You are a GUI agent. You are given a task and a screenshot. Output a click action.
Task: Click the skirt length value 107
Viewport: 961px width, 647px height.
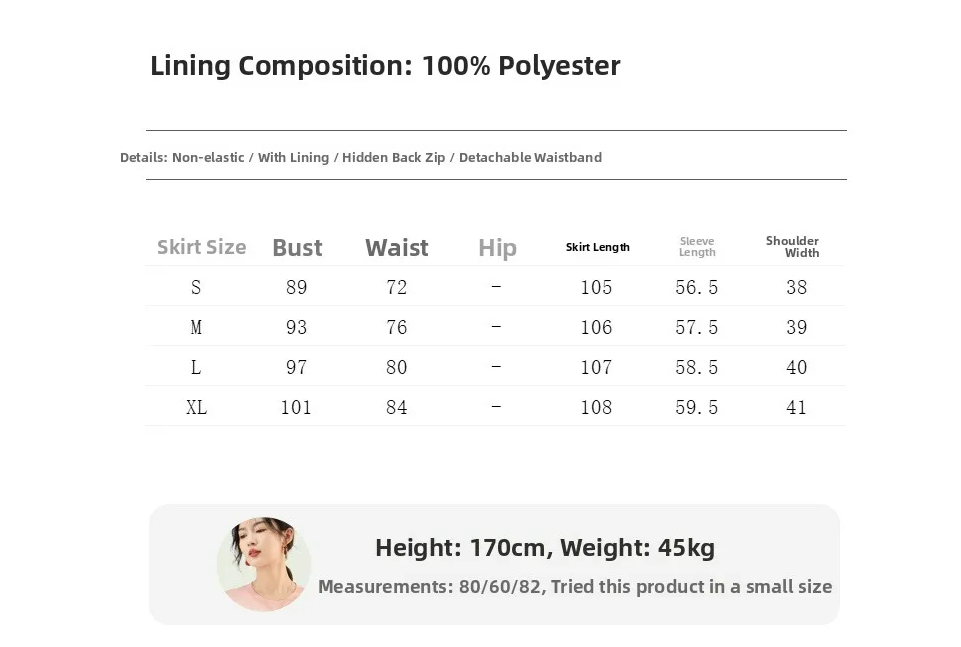[596, 368]
